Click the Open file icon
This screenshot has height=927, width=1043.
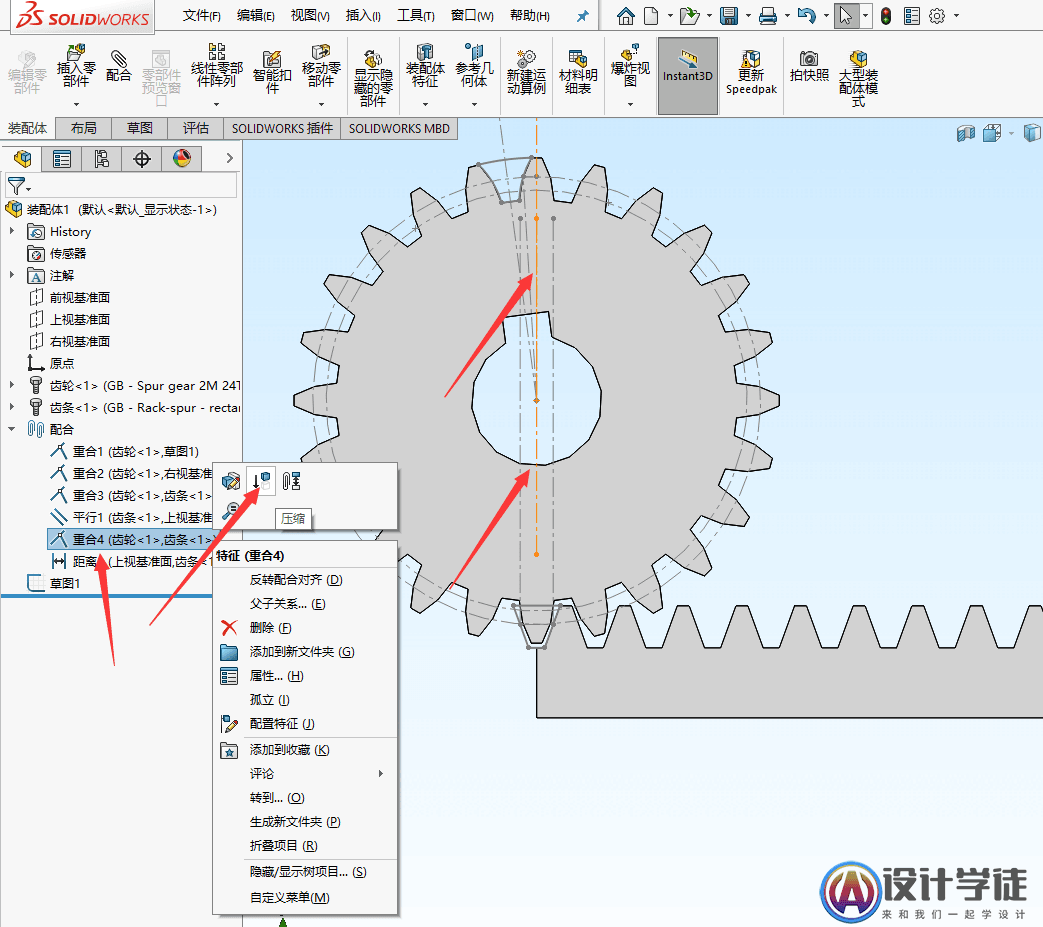[x=690, y=16]
